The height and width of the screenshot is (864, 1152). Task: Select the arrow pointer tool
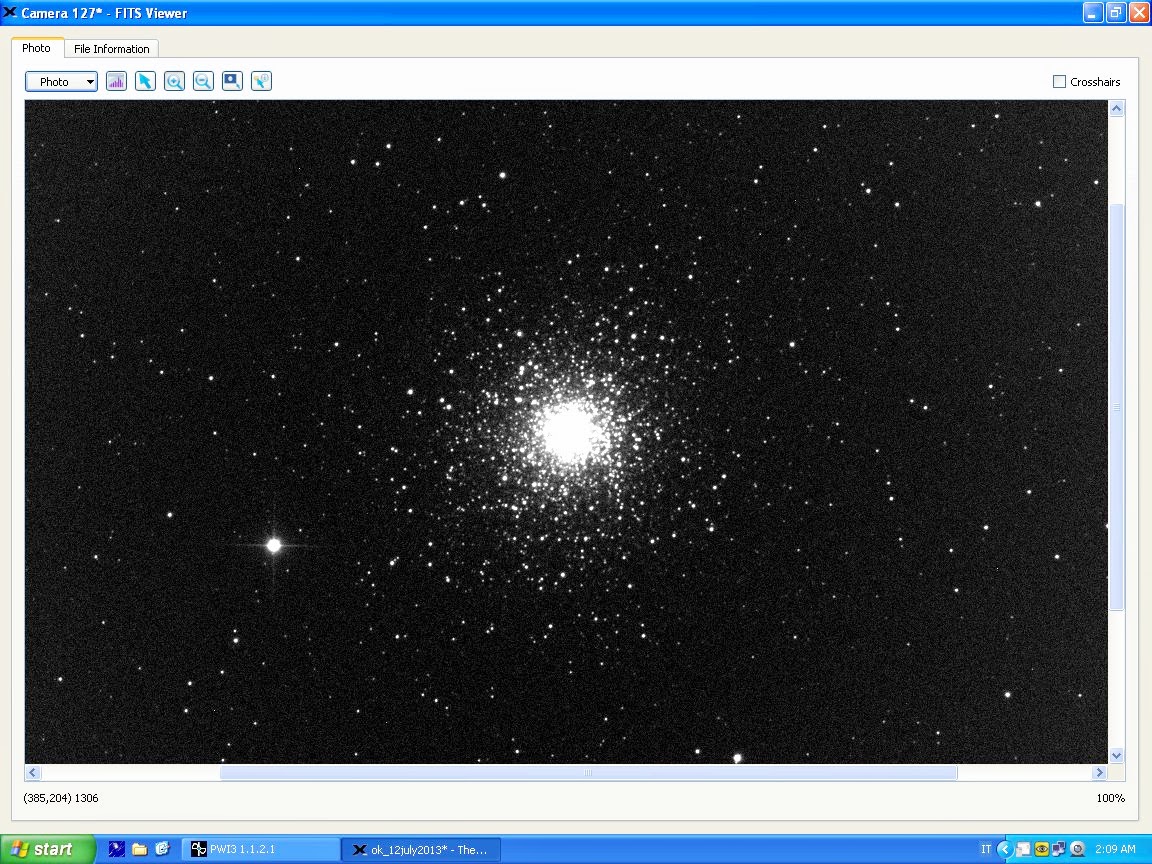(145, 82)
